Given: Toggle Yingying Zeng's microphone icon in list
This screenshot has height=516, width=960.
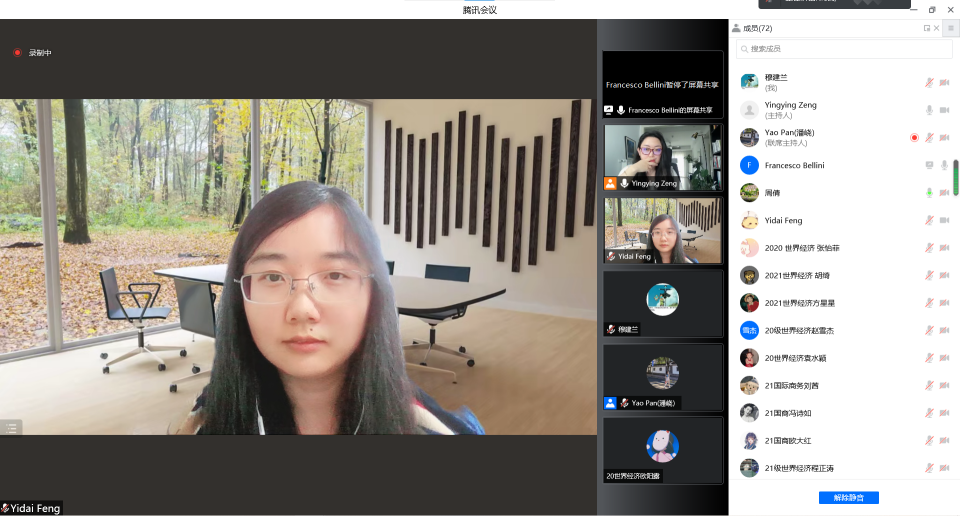Looking at the screenshot, I should pyautogui.click(x=929, y=110).
